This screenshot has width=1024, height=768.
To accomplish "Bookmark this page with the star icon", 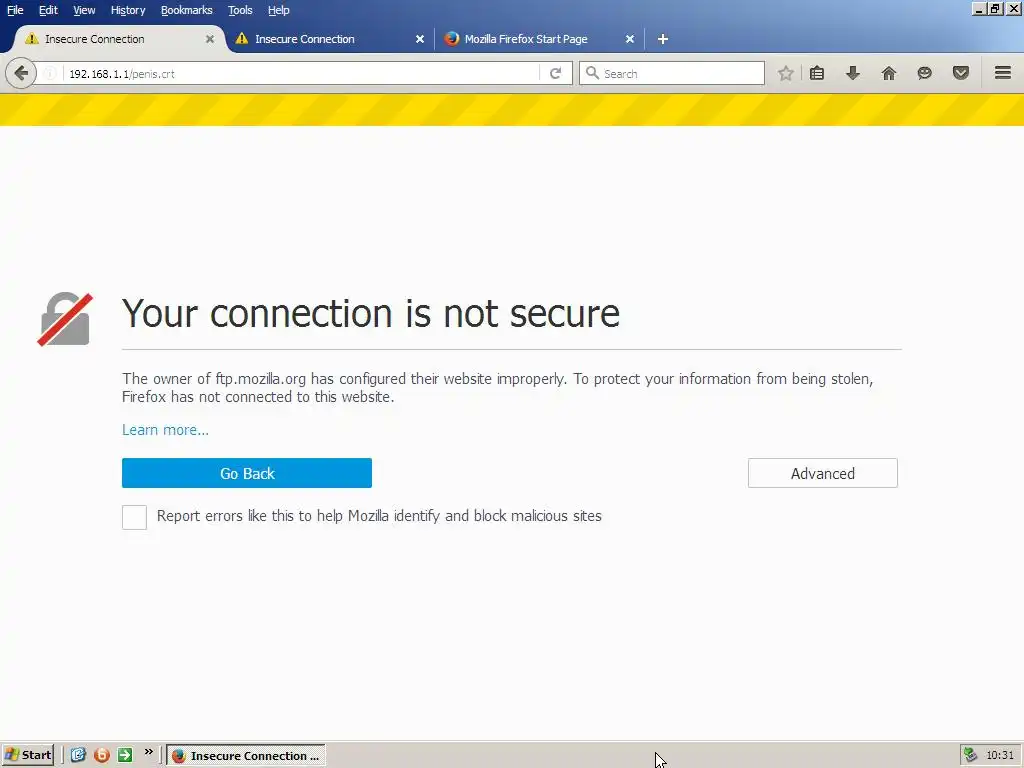I will tap(786, 73).
